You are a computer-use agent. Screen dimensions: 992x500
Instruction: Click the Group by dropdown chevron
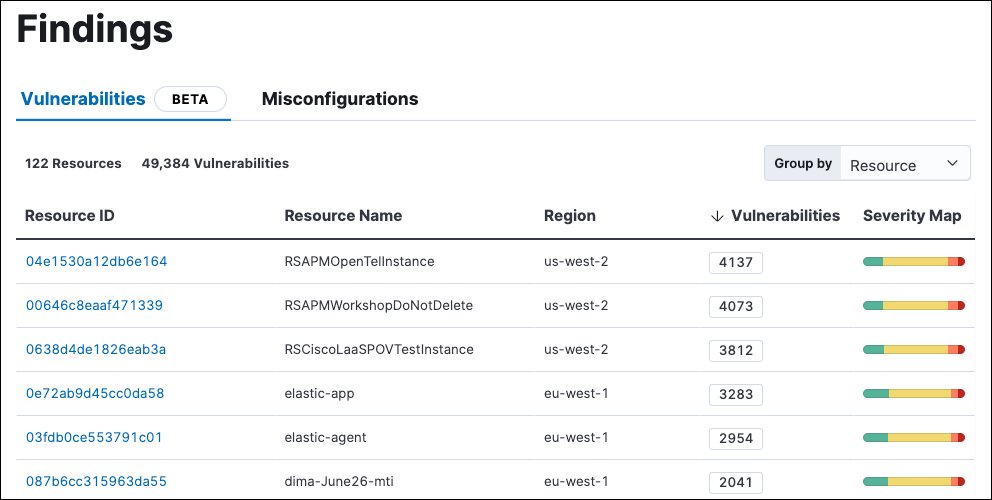952,163
